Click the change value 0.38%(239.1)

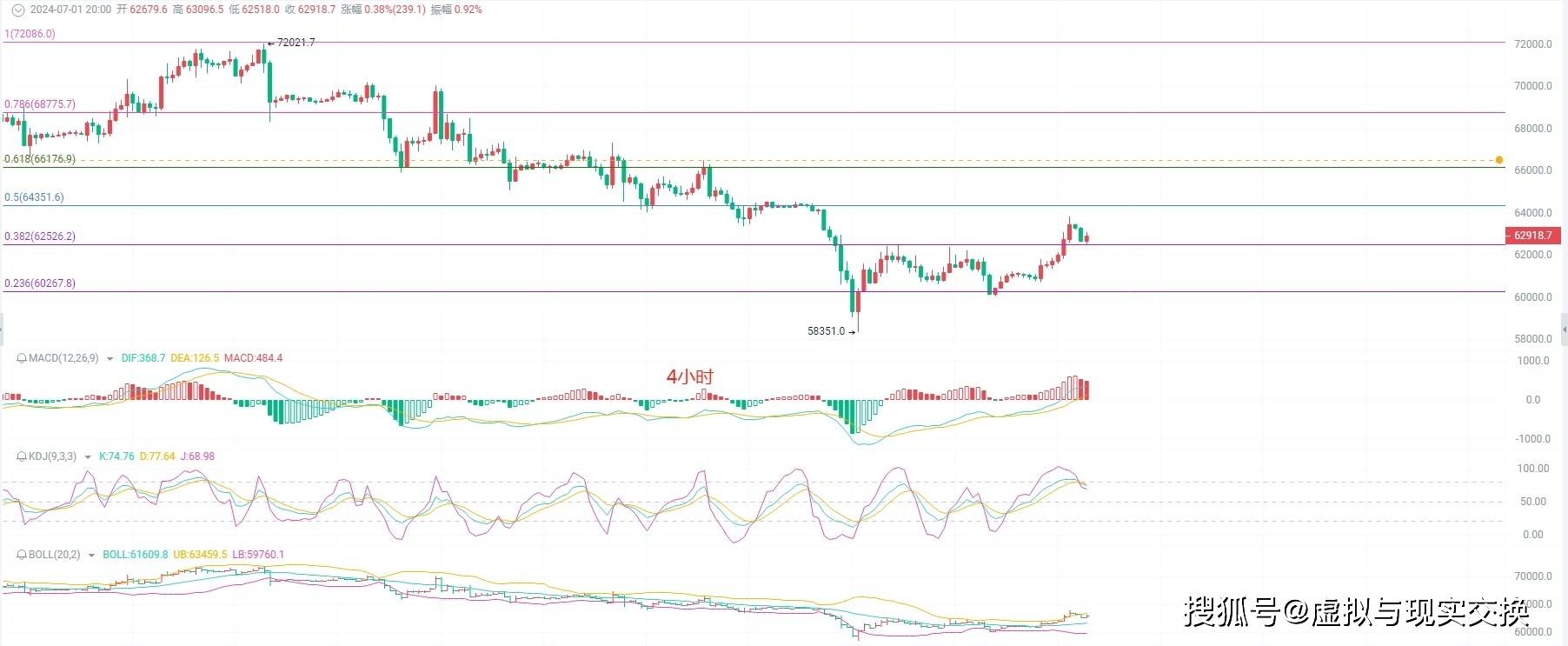[x=395, y=10]
